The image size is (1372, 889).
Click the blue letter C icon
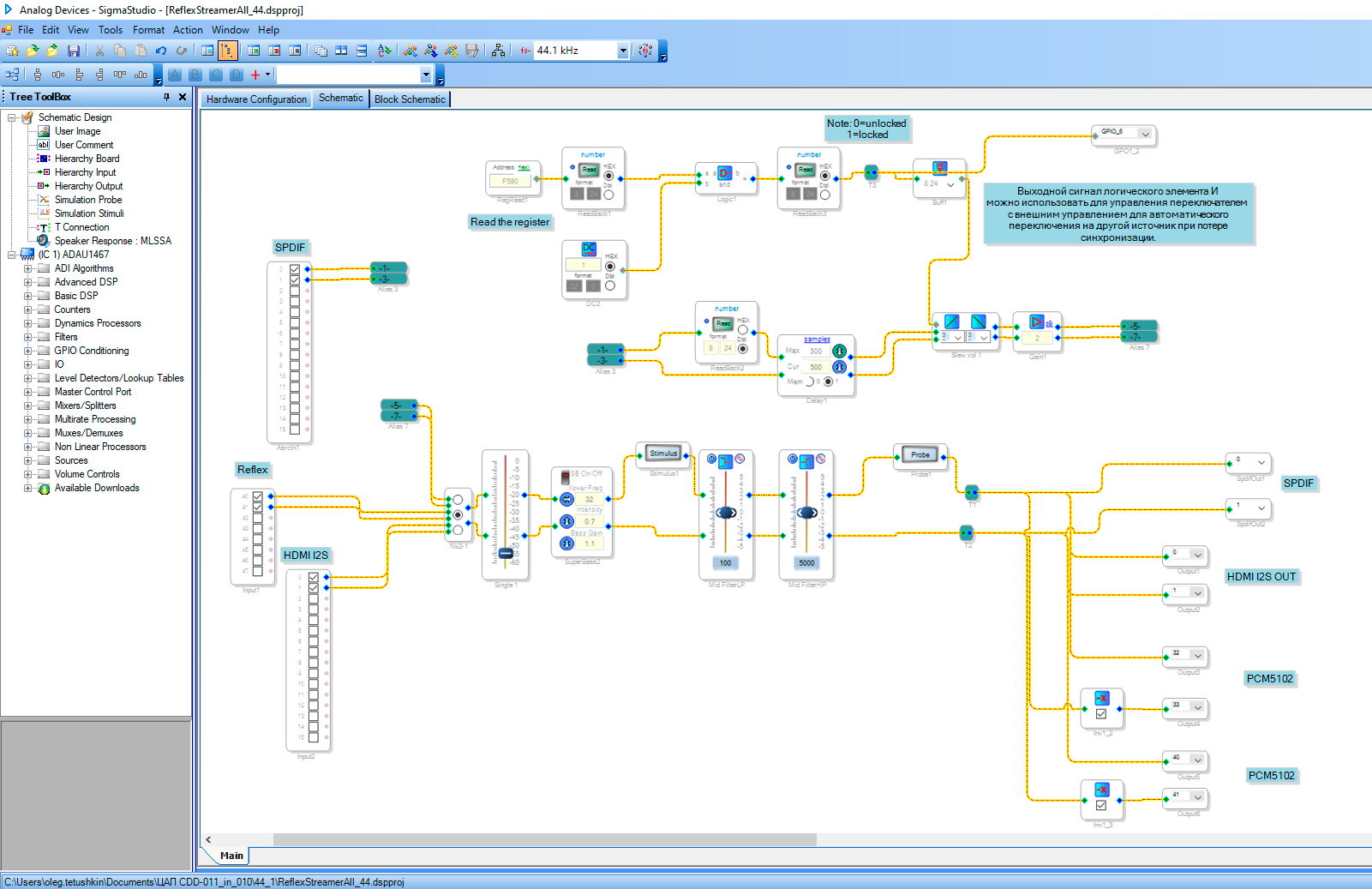click(x=216, y=75)
